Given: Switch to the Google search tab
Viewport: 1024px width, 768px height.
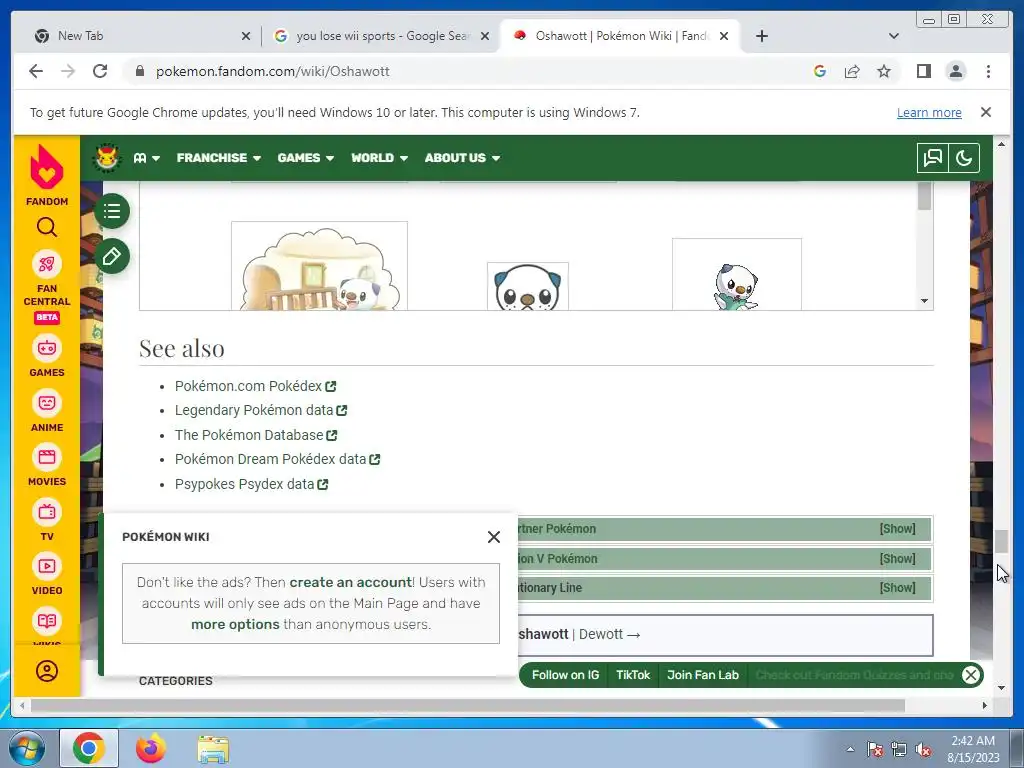Looking at the screenshot, I should [x=382, y=36].
